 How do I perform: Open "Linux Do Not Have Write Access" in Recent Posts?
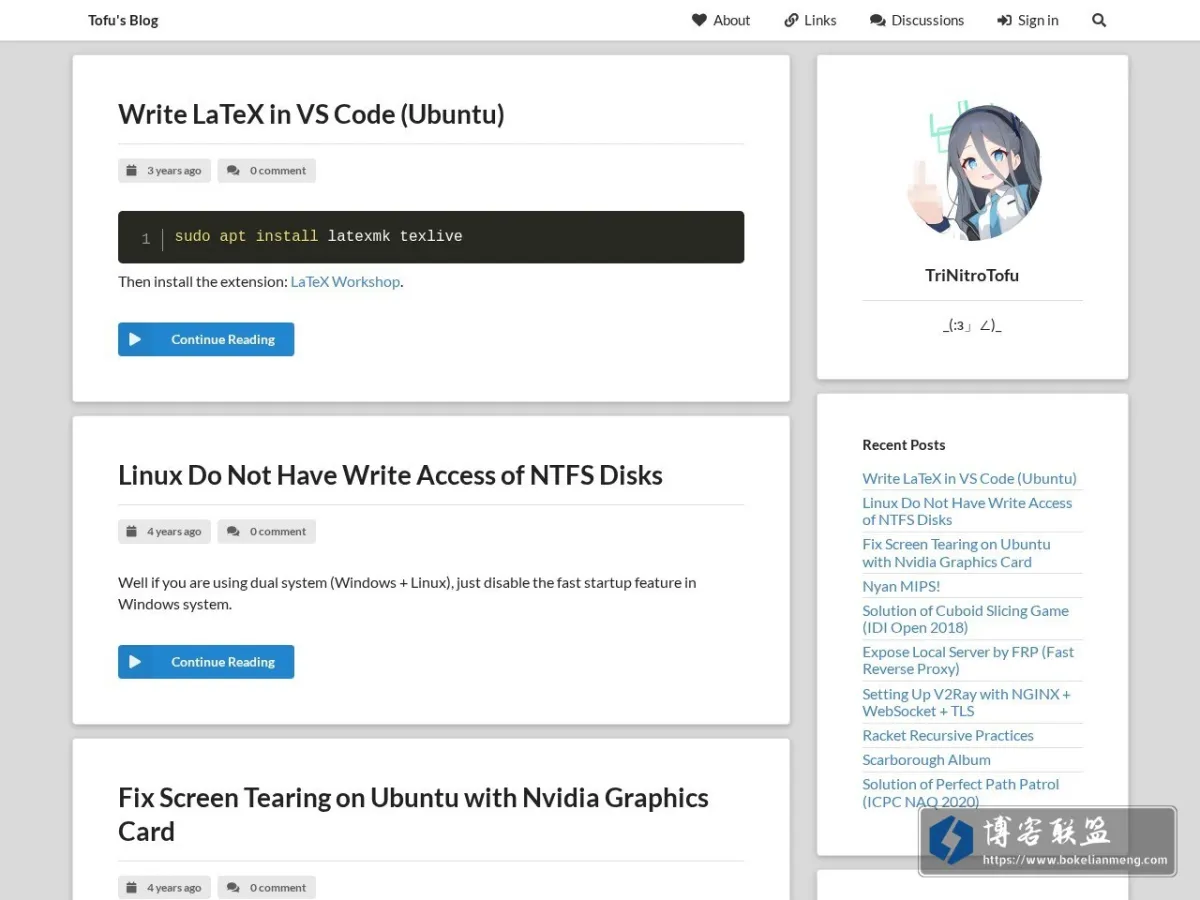click(967, 511)
